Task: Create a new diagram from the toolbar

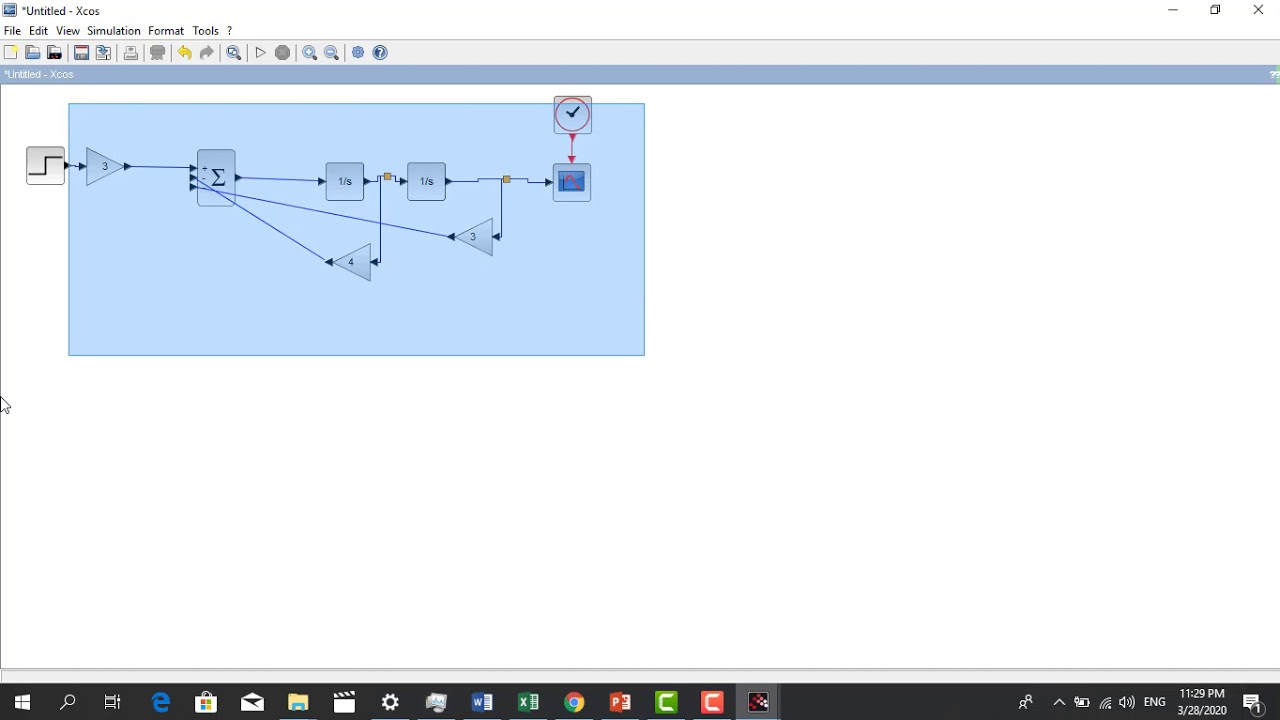Action: point(11,53)
